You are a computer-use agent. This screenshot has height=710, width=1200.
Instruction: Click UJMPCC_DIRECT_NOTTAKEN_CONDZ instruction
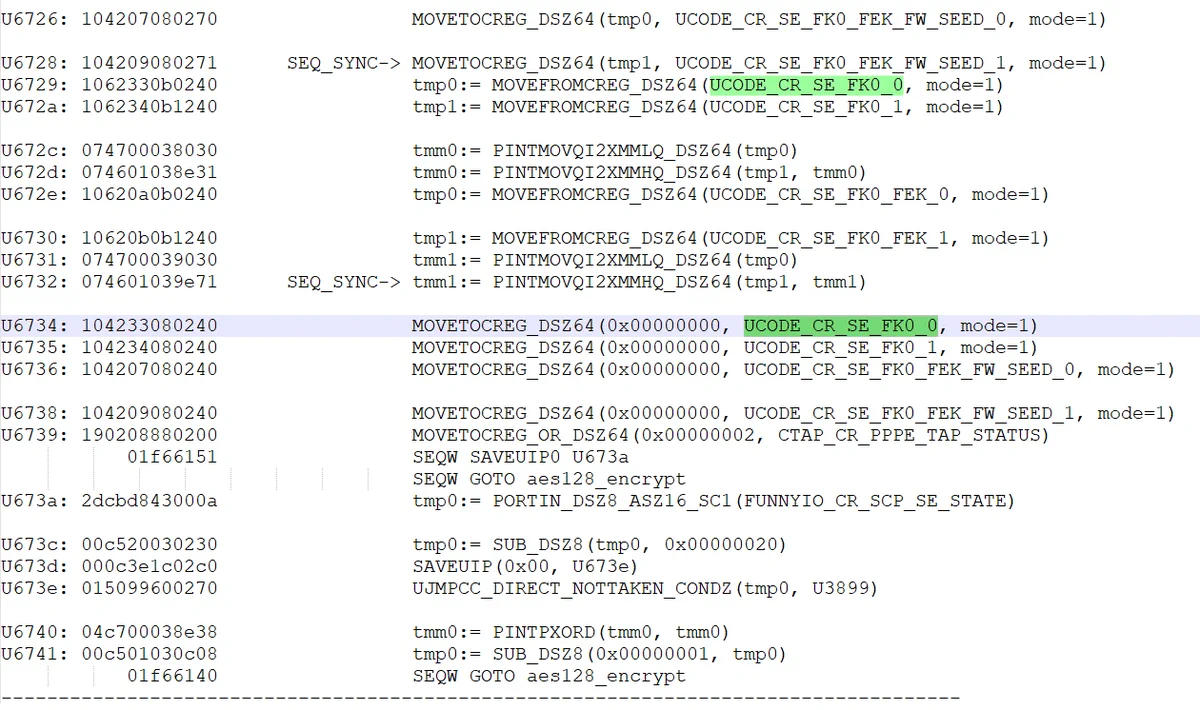tap(645, 589)
